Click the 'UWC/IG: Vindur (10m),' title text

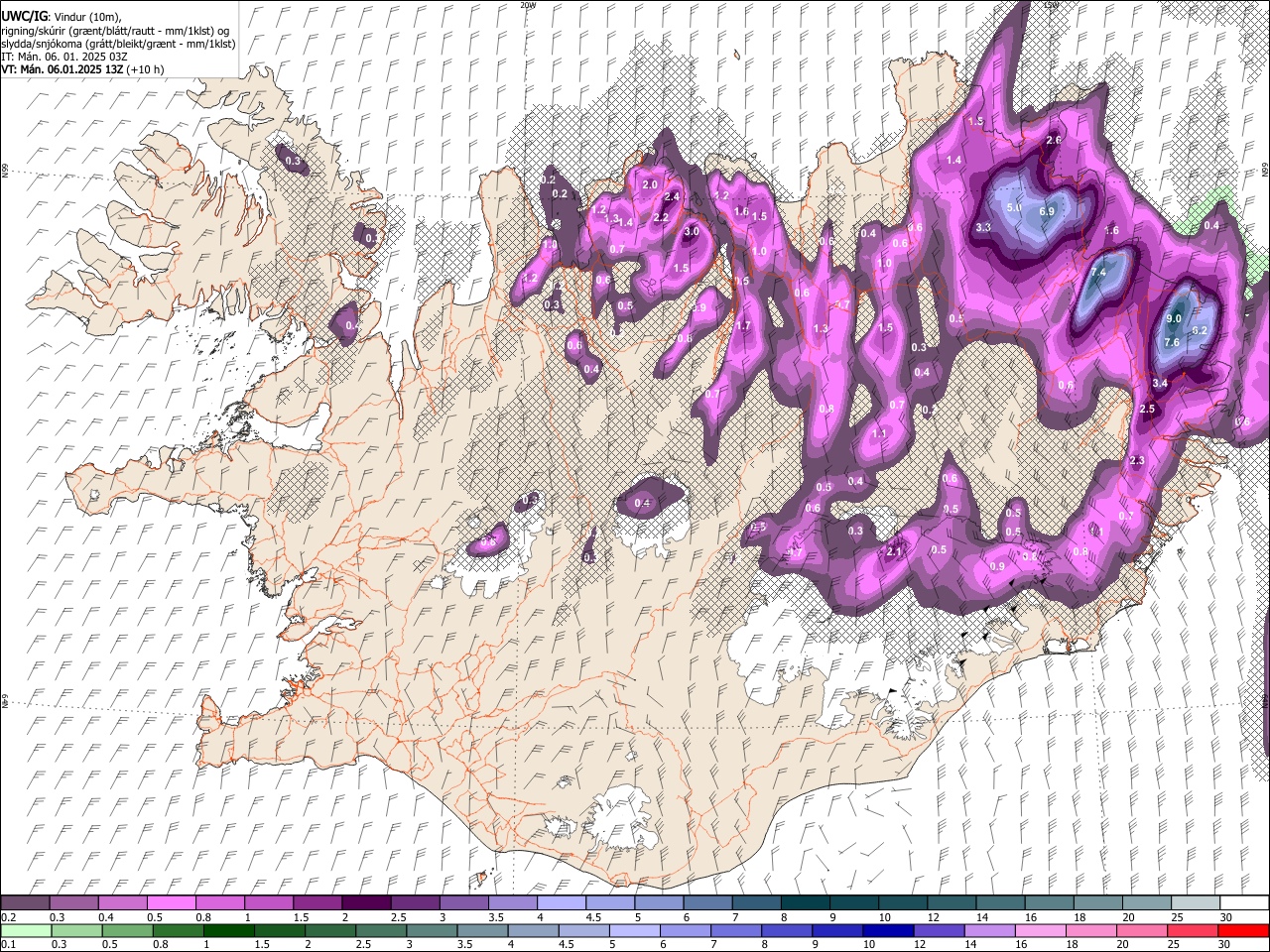pos(62,16)
